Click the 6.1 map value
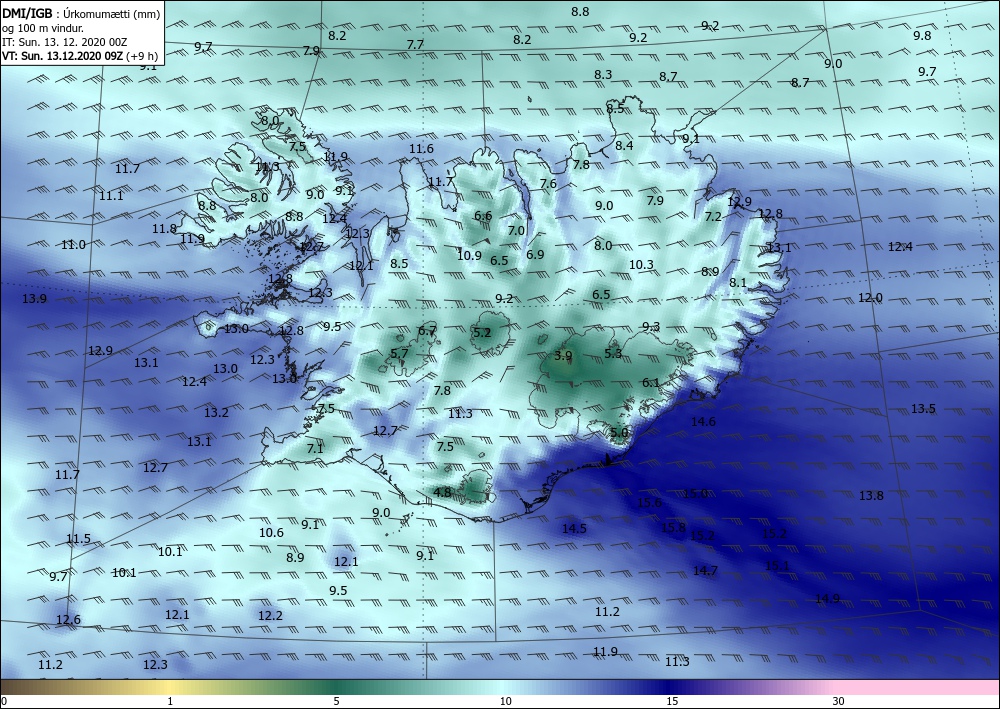1000x709 pixels. pyautogui.click(x=651, y=383)
